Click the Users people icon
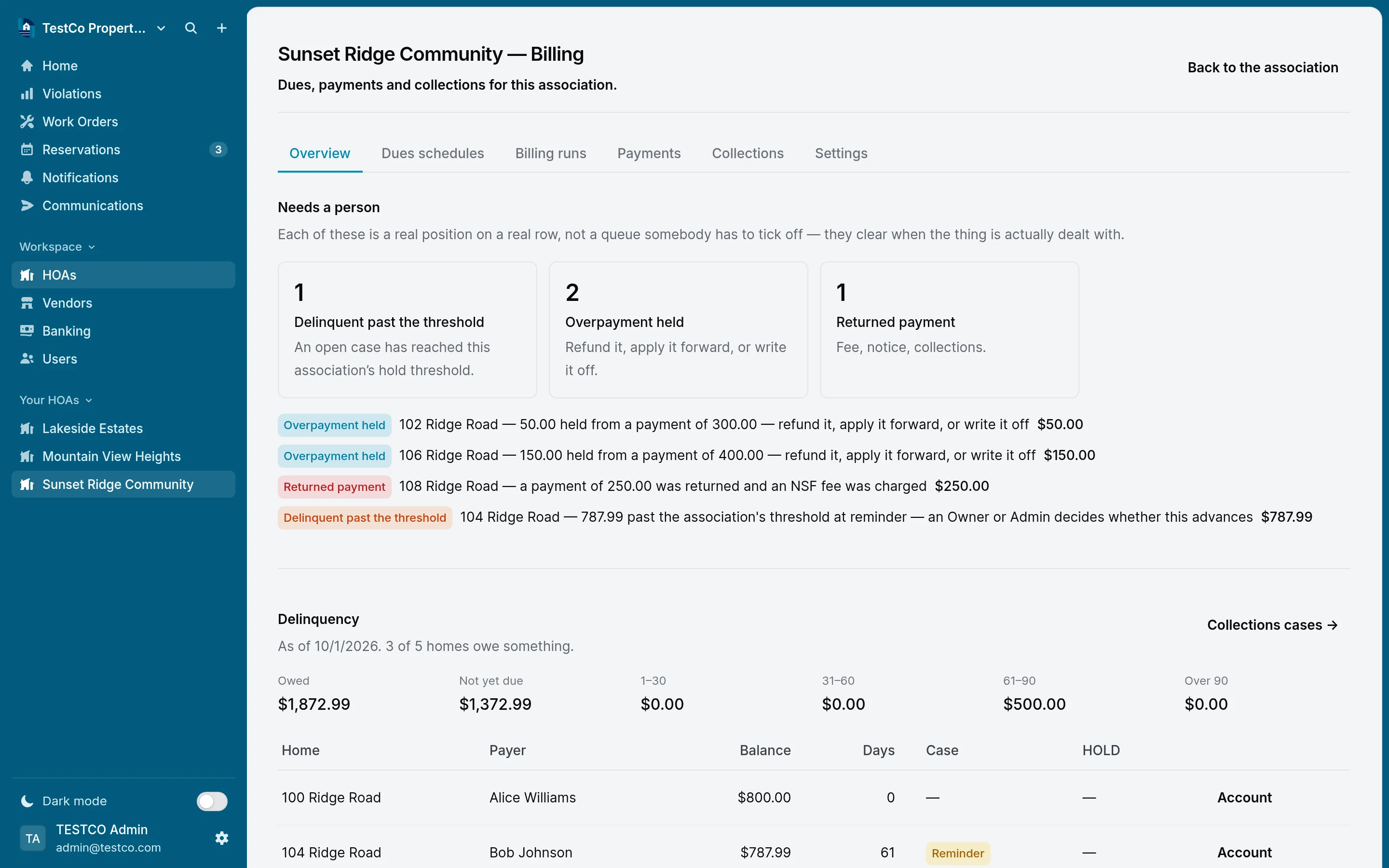This screenshot has width=1389, height=868. (27, 359)
